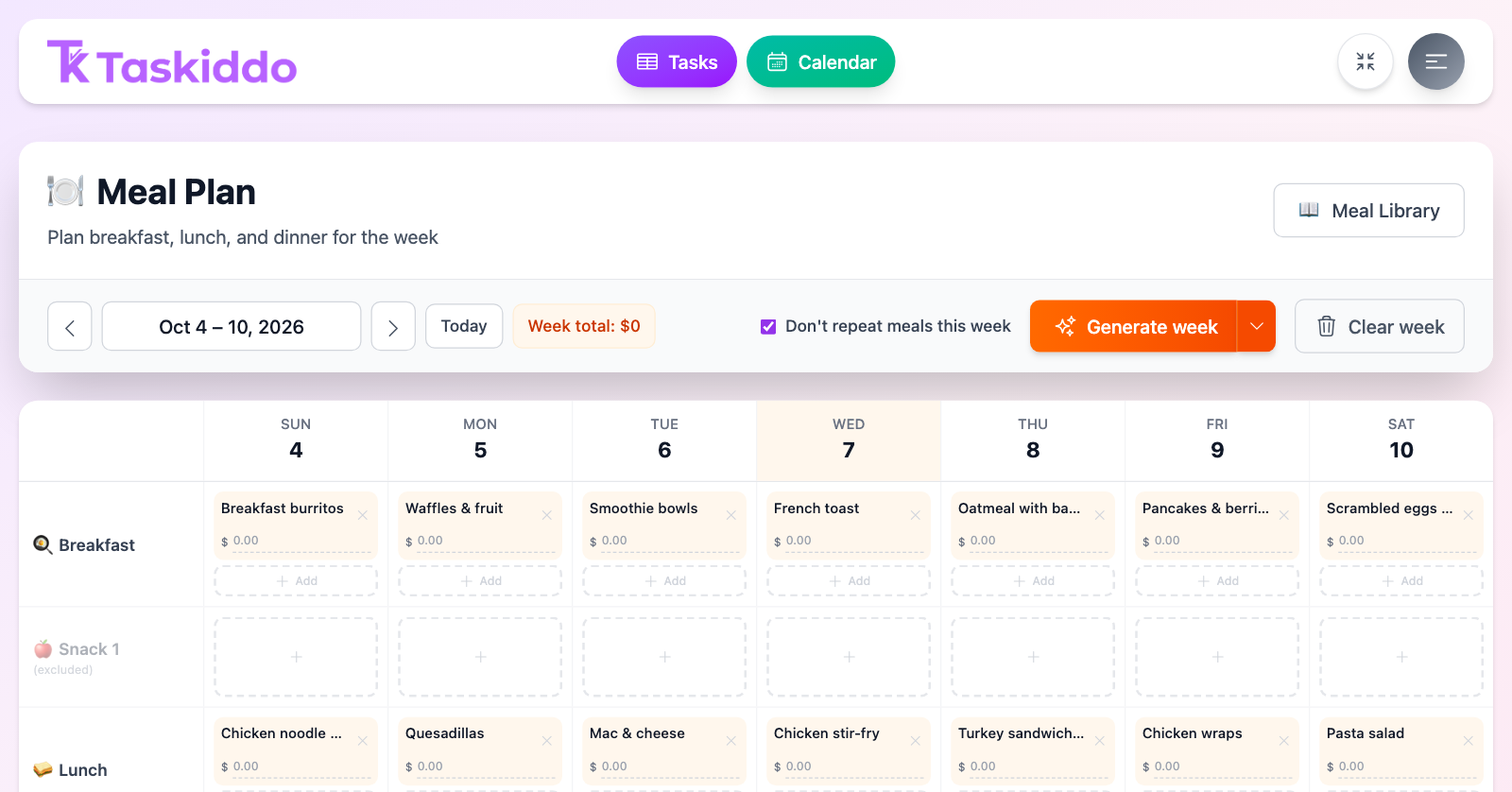Go to the previous week
Image resolution: width=1512 pixels, height=792 pixels.
tap(70, 326)
